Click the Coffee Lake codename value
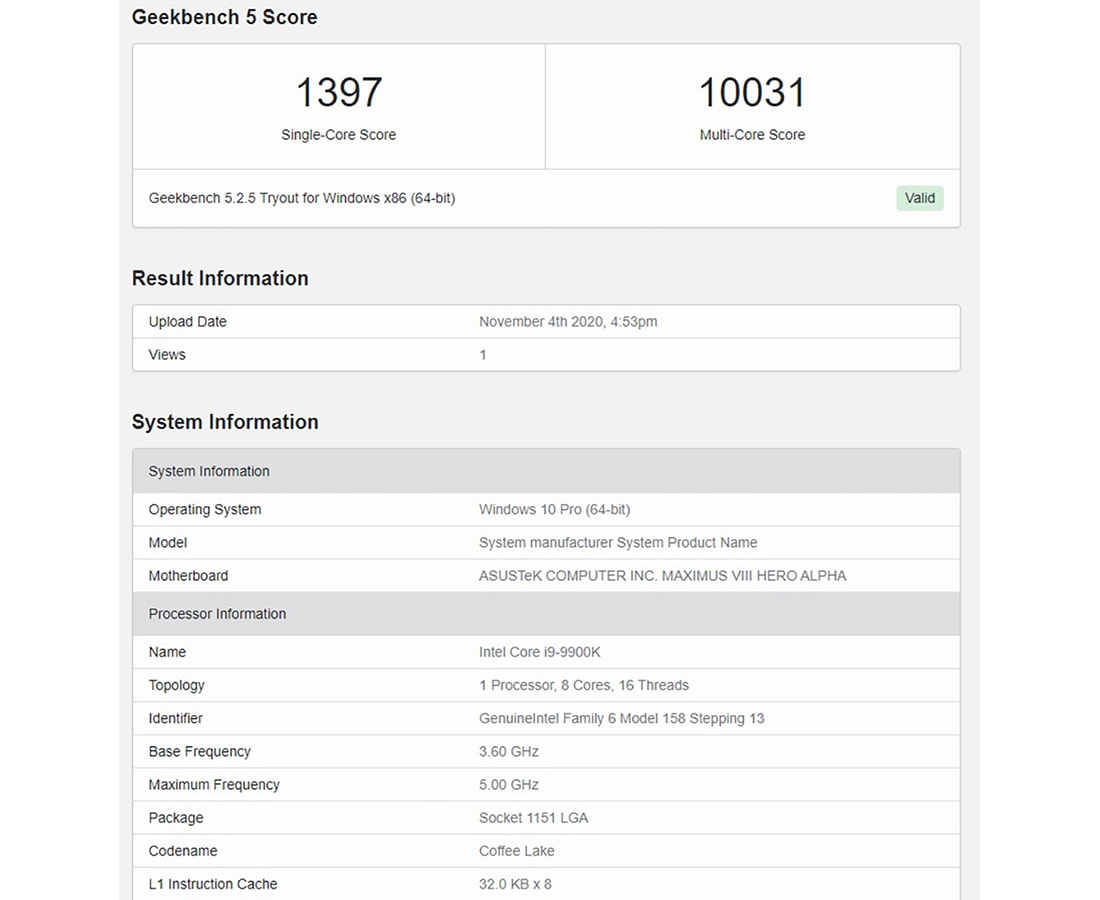 coord(517,851)
